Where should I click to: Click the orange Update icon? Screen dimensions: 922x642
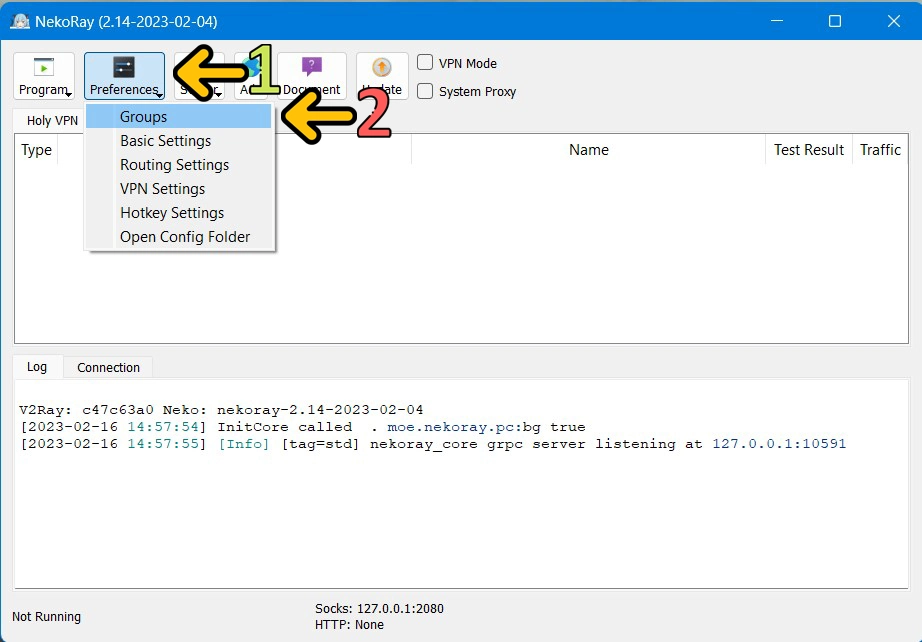pyautogui.click(x=381, y=68)
